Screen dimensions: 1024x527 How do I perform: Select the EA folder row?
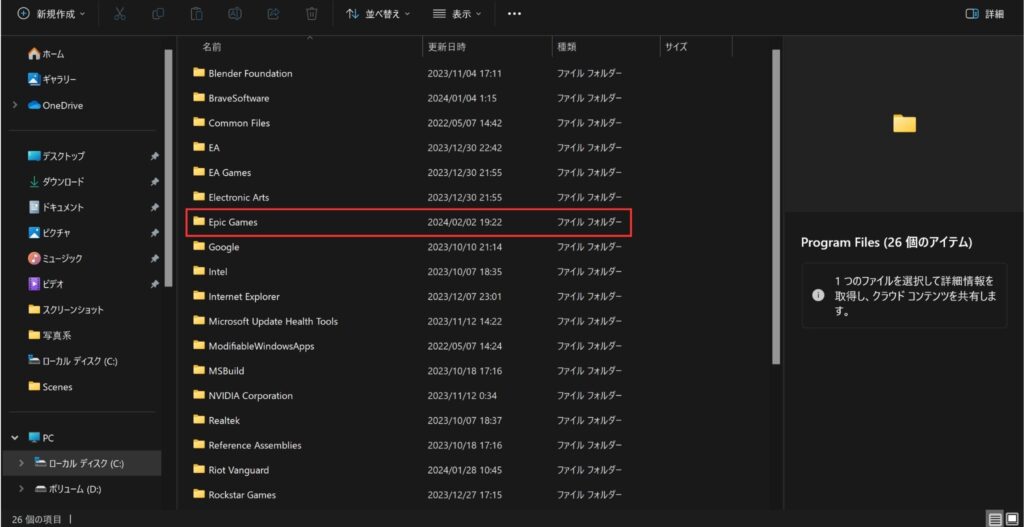click(x=409, y=148)
